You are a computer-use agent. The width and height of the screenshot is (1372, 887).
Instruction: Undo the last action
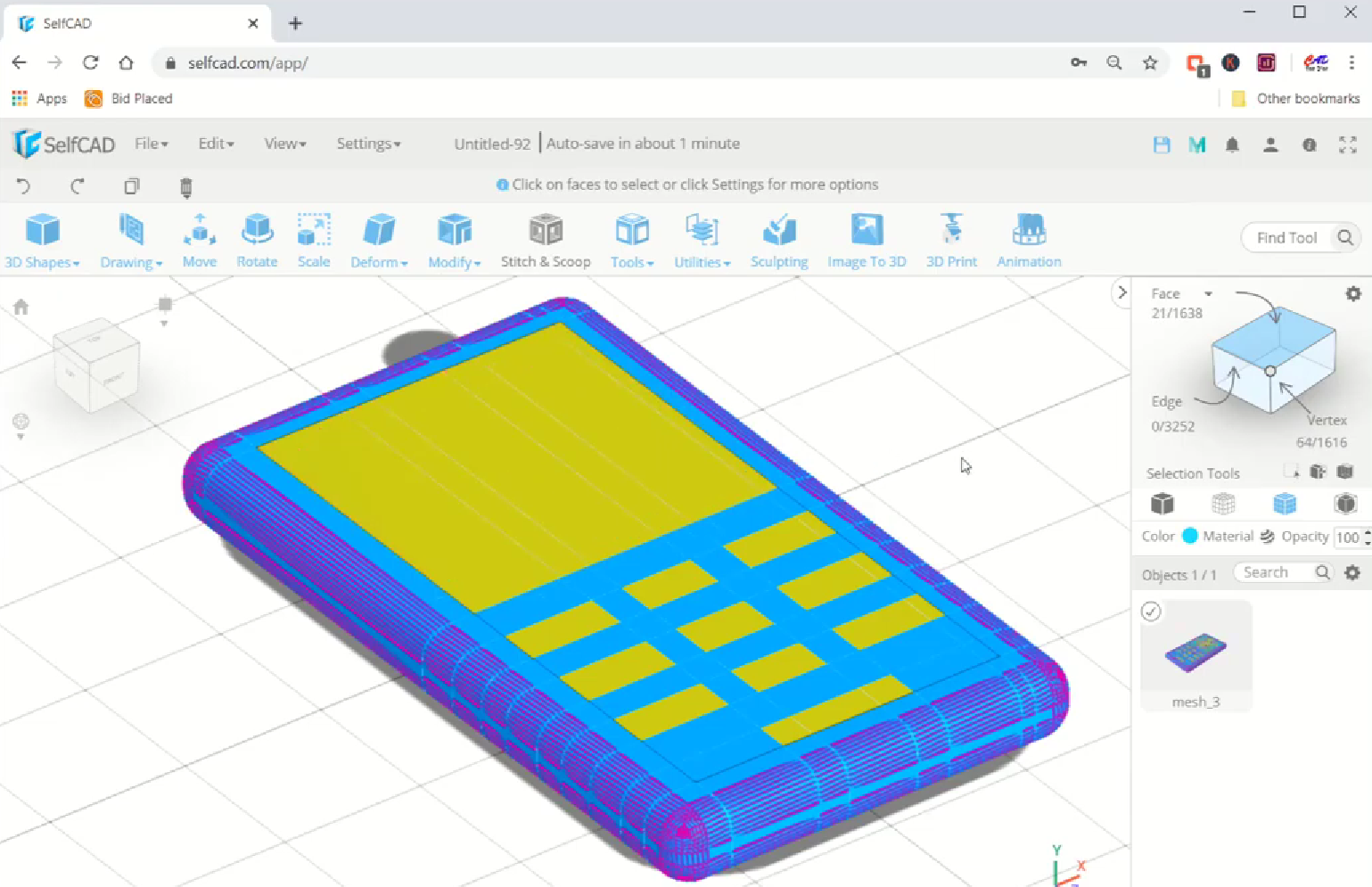(x=24, y=186)
